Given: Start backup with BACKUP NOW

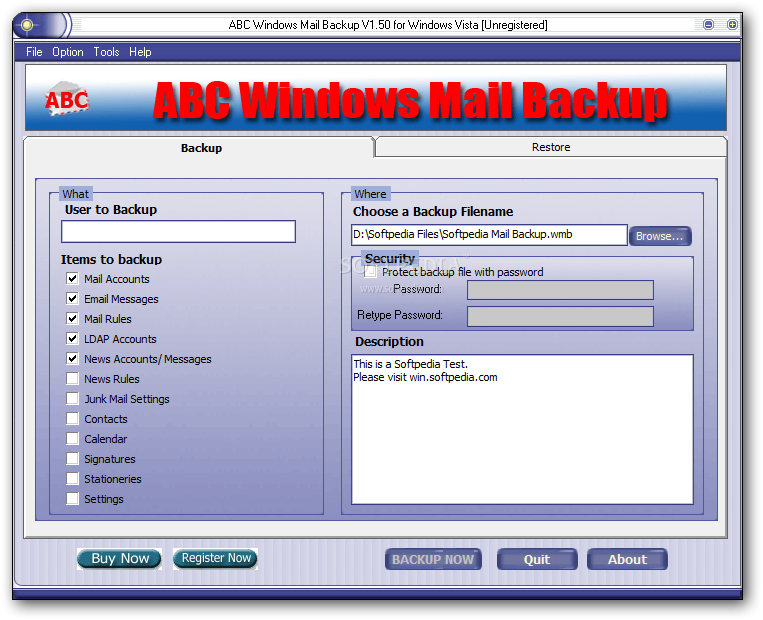Looking at the screenshot, I should tap(433, 559).
